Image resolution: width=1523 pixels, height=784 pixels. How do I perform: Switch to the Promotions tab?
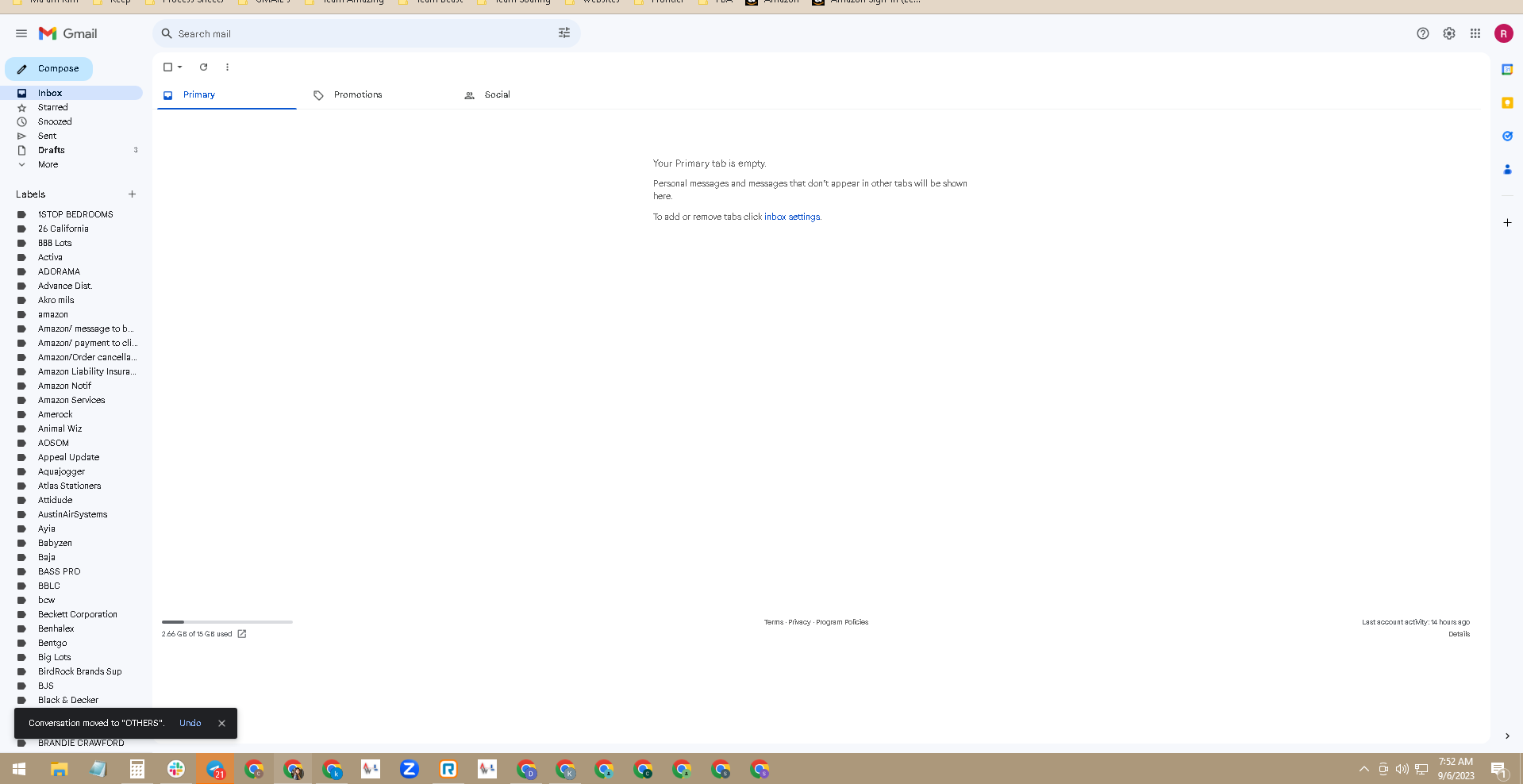378,95
